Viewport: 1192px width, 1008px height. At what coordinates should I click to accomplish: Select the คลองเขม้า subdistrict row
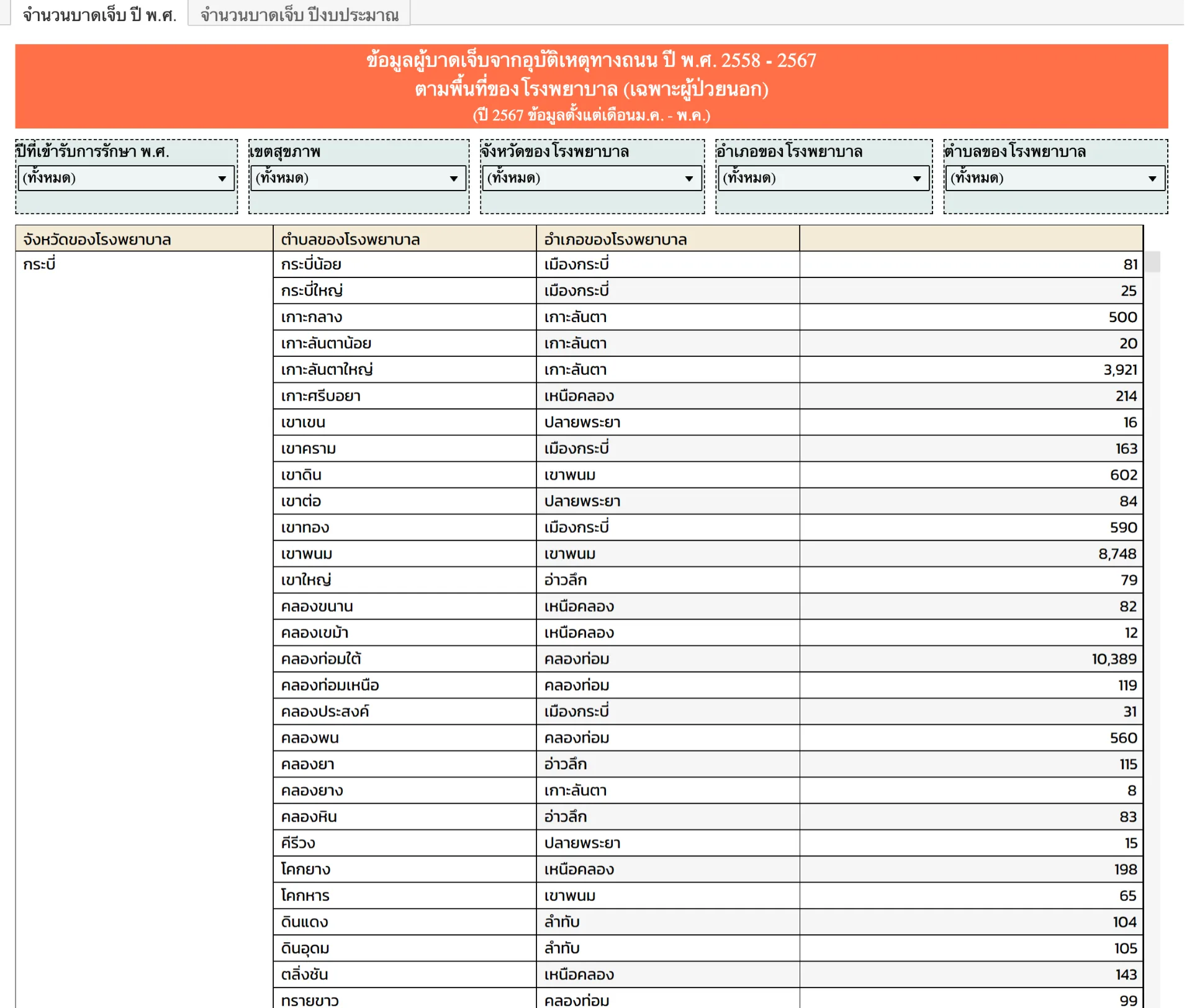405,632
